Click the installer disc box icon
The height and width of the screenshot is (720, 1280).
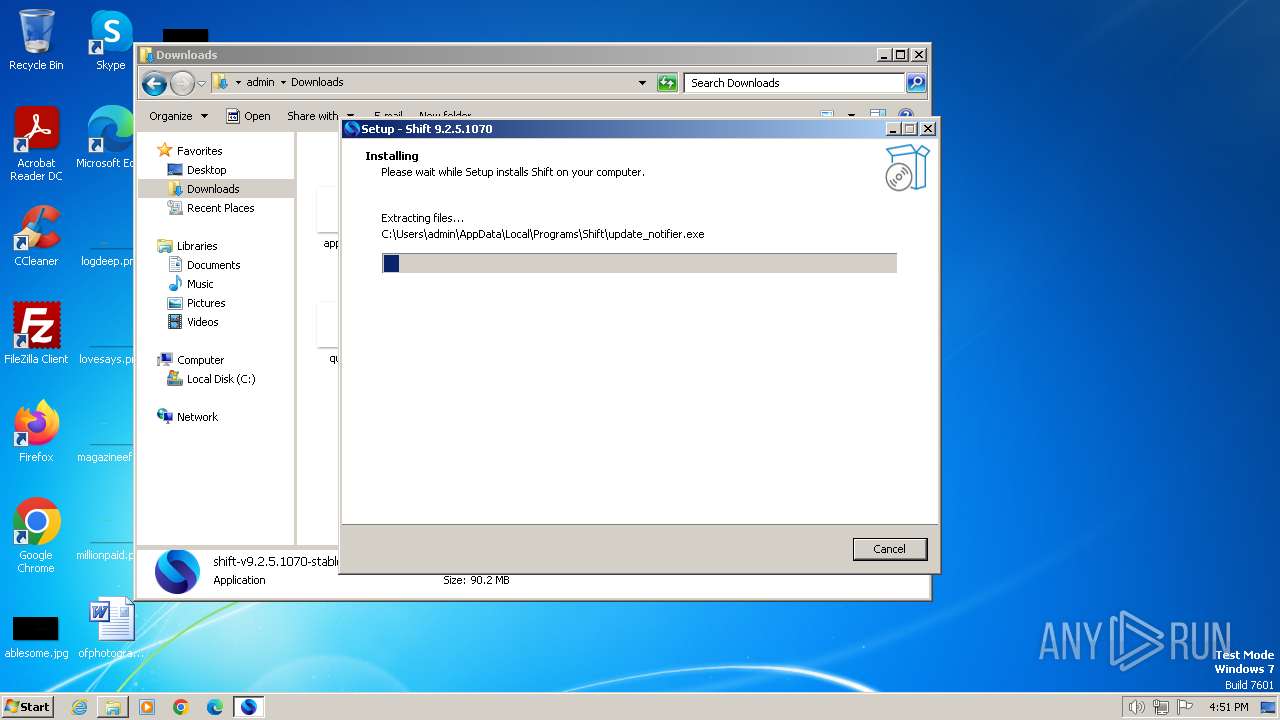[x=907, y=167]
